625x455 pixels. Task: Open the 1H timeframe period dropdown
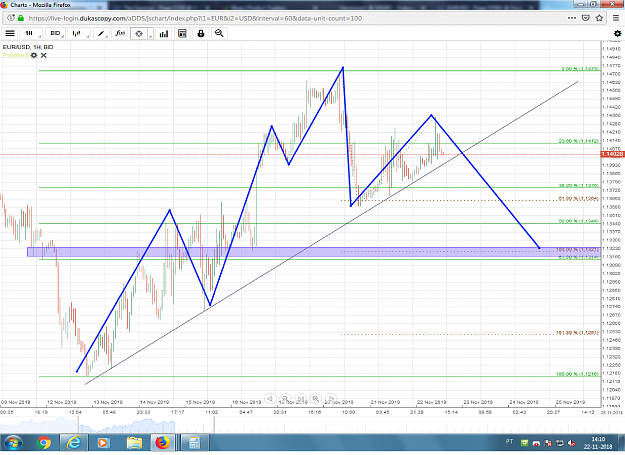coord(31,33)
